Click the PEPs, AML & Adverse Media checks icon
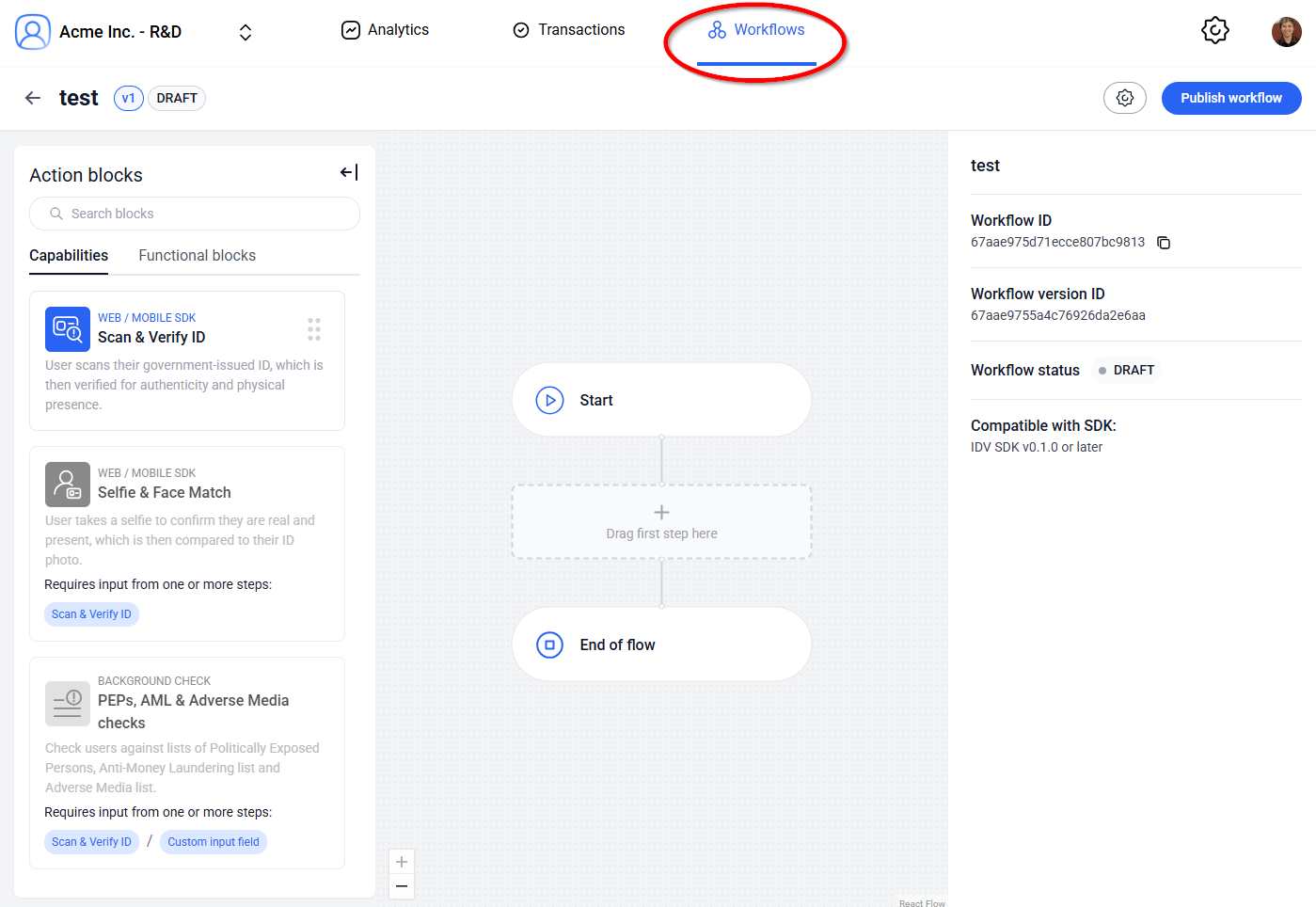Image resolution: width=1316 pixels, height=907 pixels. [x=67, y=703]
